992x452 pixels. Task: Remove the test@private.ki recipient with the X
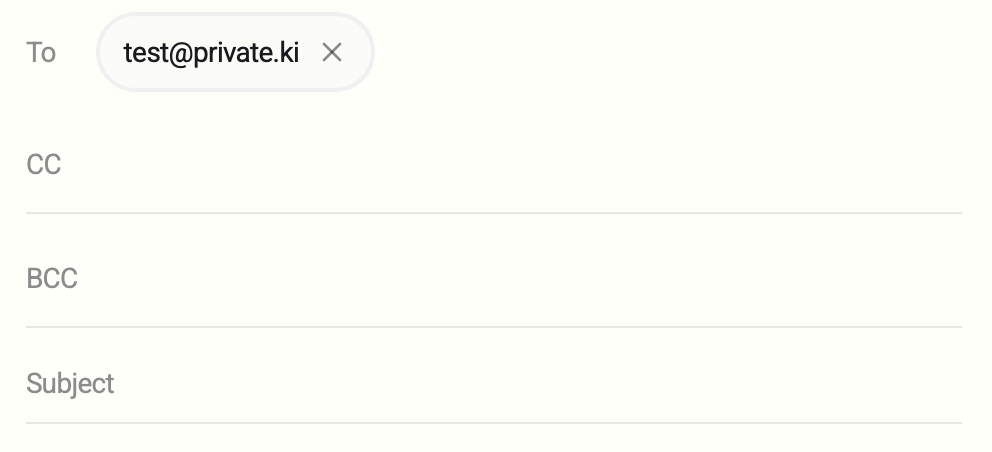point(332,53)
